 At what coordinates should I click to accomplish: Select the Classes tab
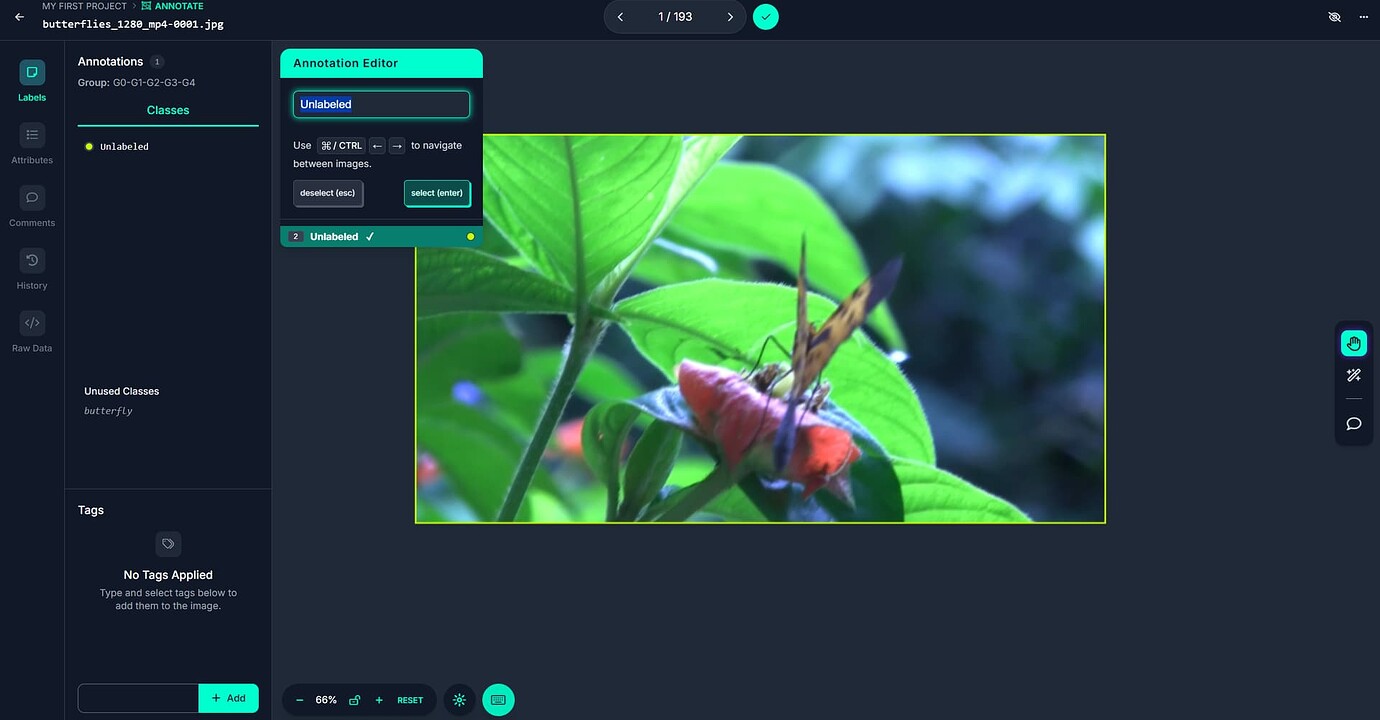click(167, 110)
